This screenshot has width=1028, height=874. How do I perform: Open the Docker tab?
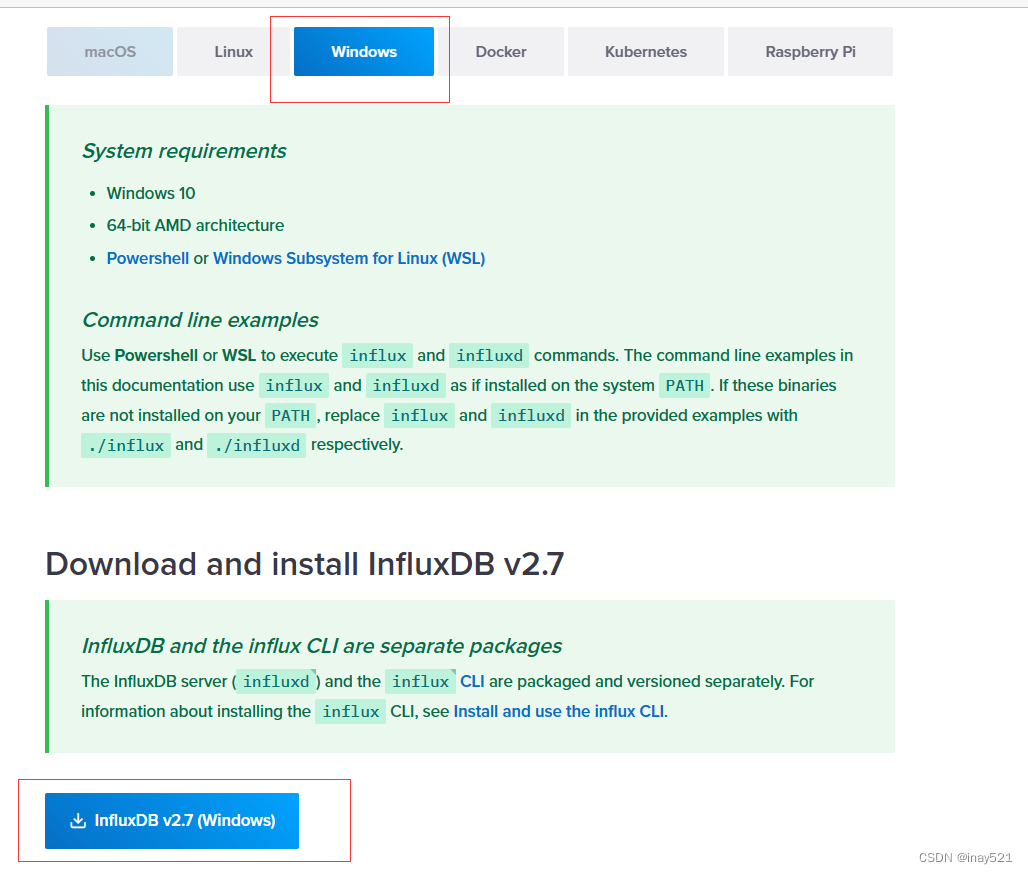[501, 52]
